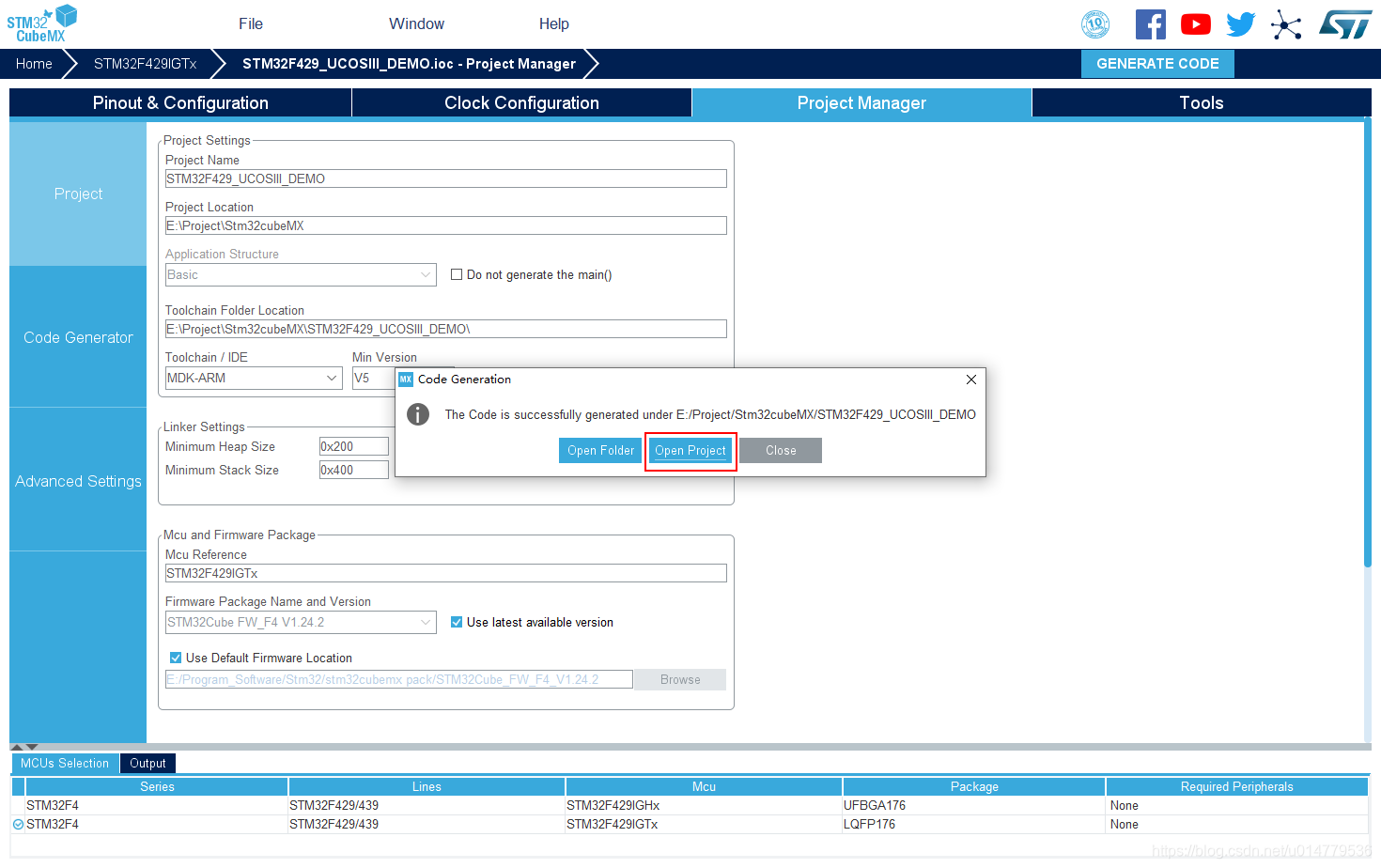Collapse the bottom panel using the arrow handles
1381x868 pixels.
[x=24, y=747]
